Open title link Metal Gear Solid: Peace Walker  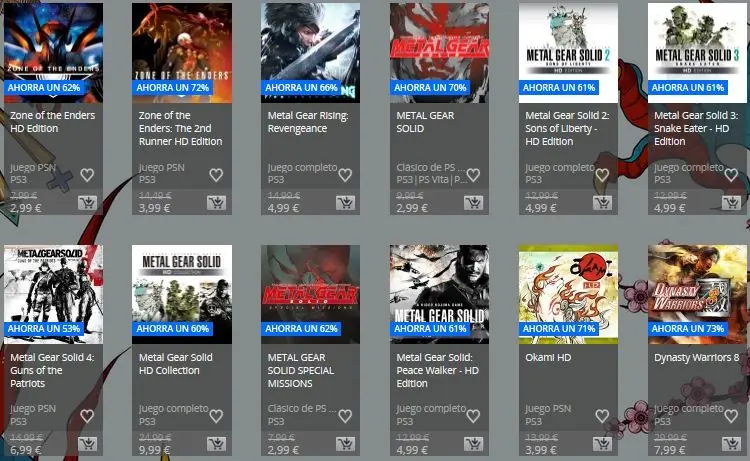[x=438, y=370]
